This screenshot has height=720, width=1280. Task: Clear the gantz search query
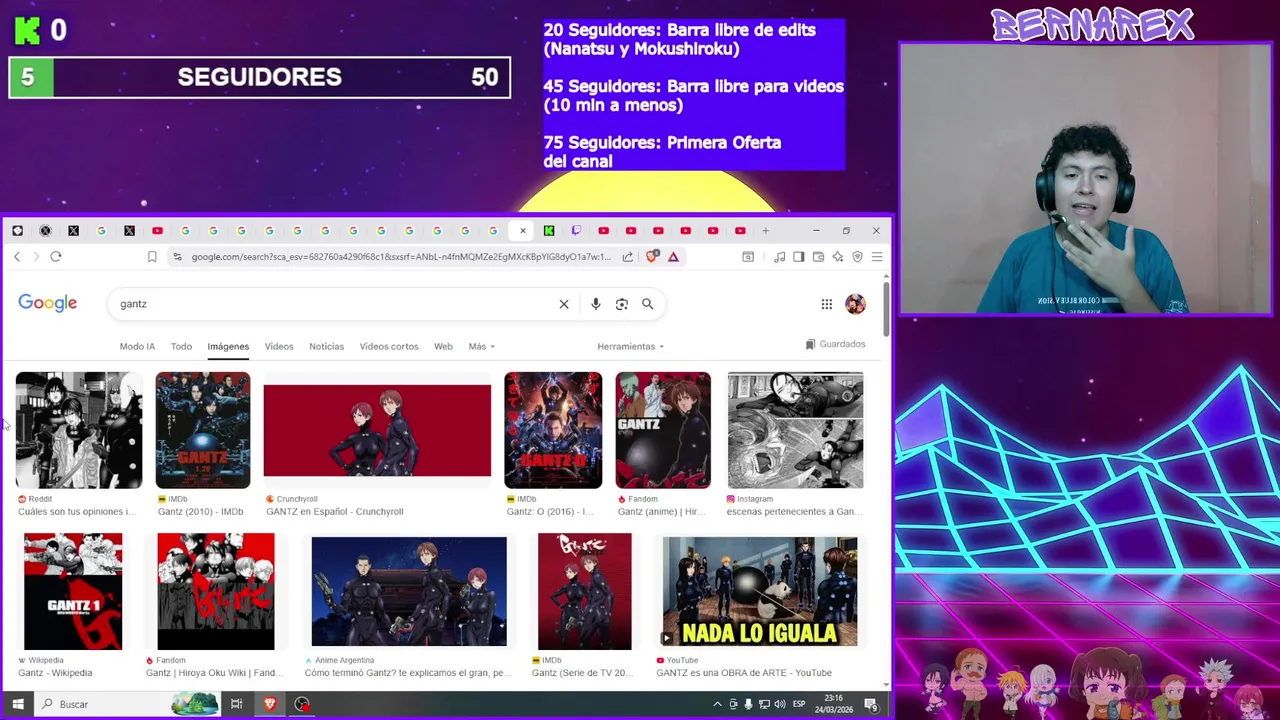[564, 304]
